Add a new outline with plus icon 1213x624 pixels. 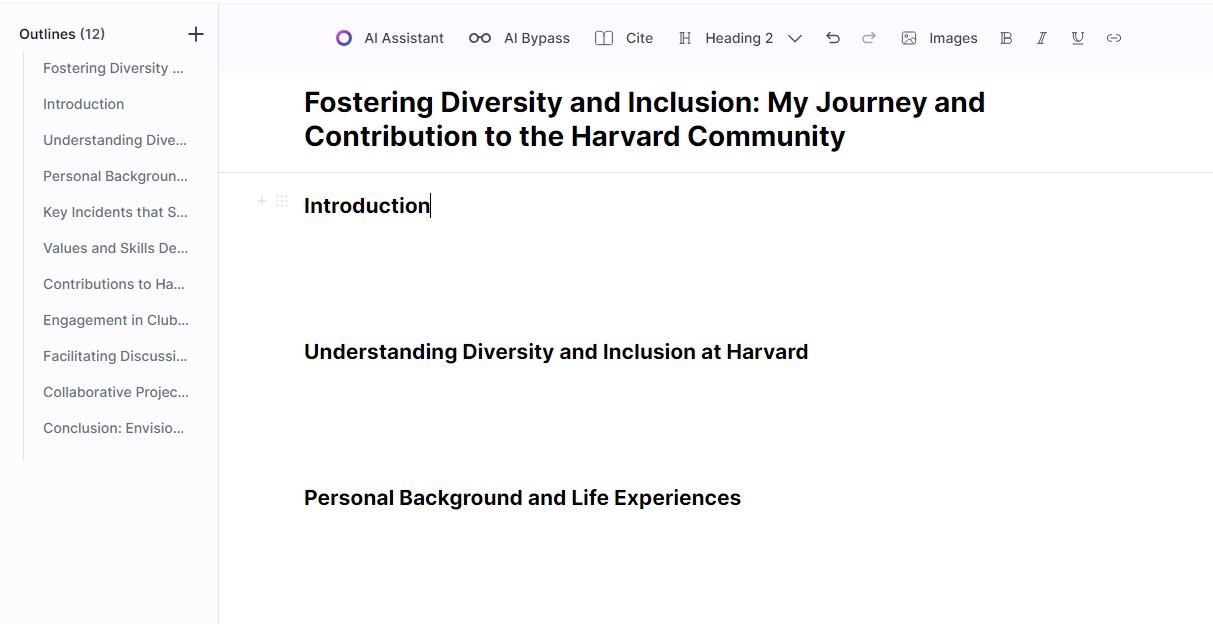(196, 34)
